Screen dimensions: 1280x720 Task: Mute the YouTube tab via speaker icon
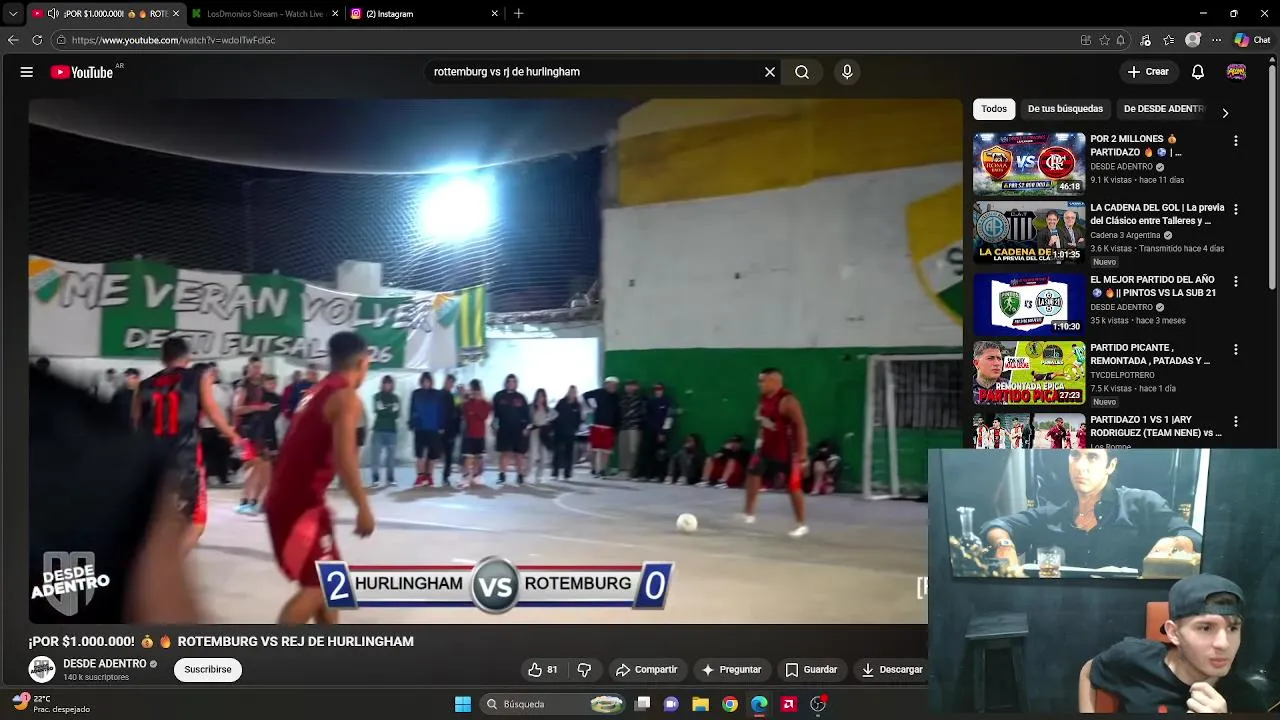point(52,14)
